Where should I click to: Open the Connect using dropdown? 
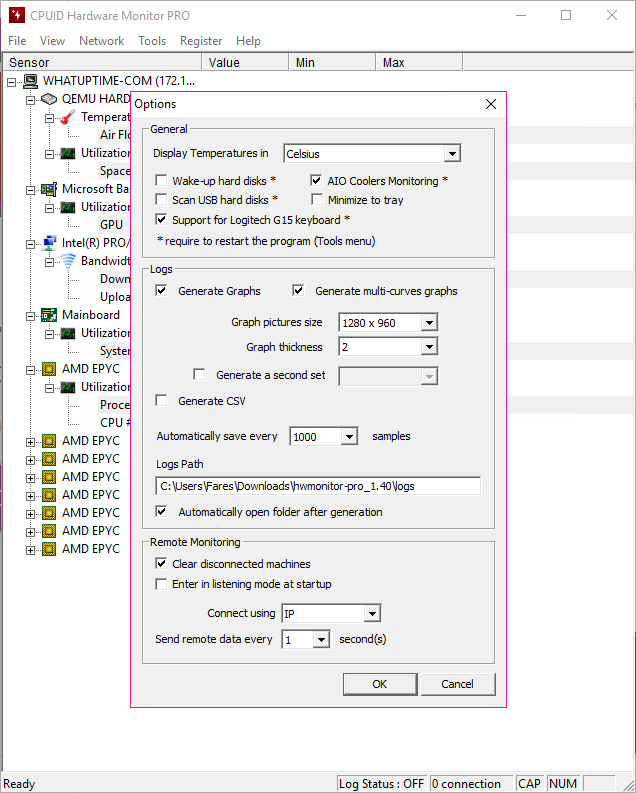pyautogui.click(x=372, y=613)
